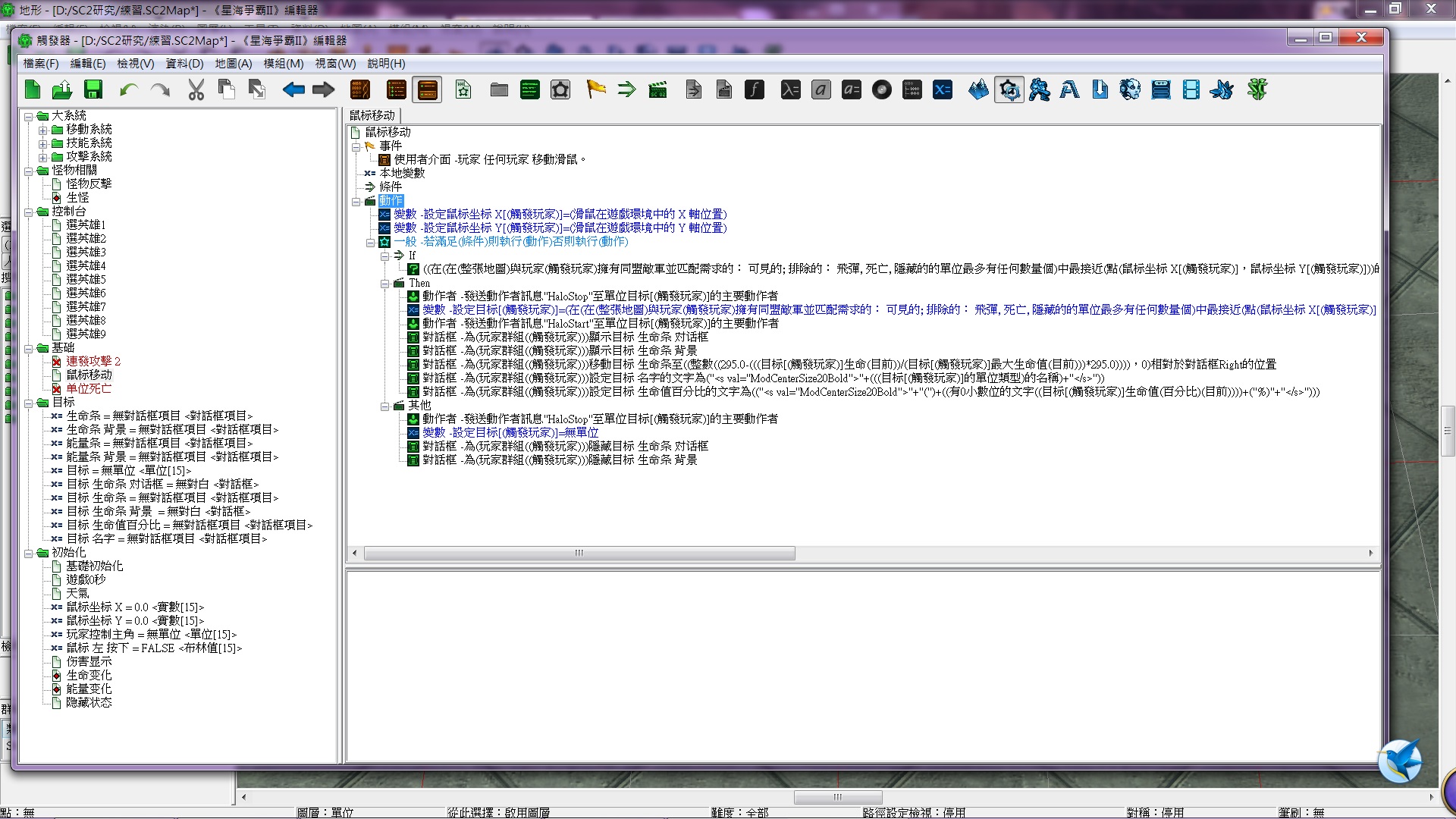Image resolution: width=1456 pixels, height=819 pixels.
Task: Select the 本地變數 node
Action: (x=403, y=173)
